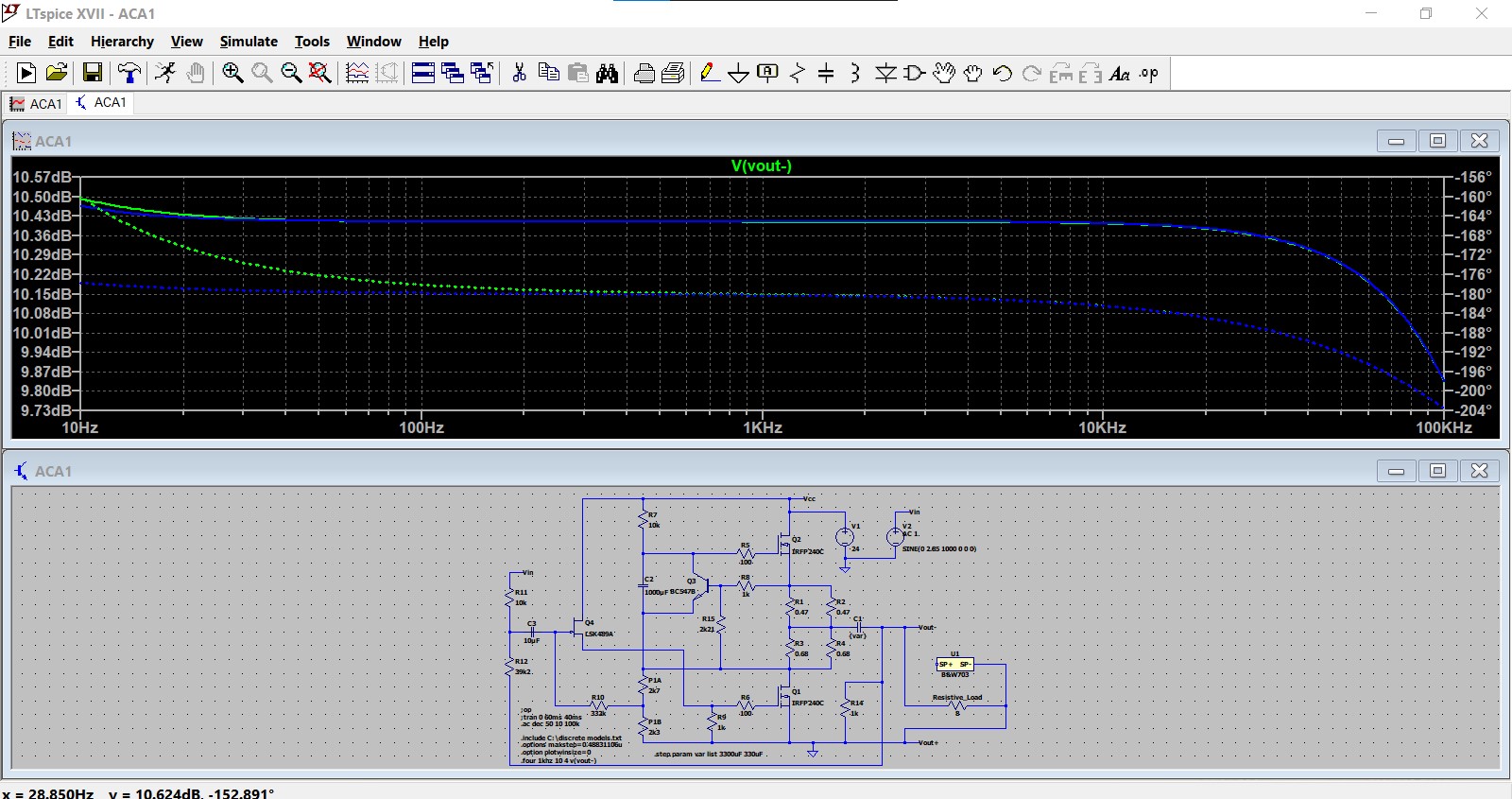Image resolution: width=1512 pixels, height=799 pixels.
Task: Click the Zoom Full Extents icon
Action: (x=320, y=73)
